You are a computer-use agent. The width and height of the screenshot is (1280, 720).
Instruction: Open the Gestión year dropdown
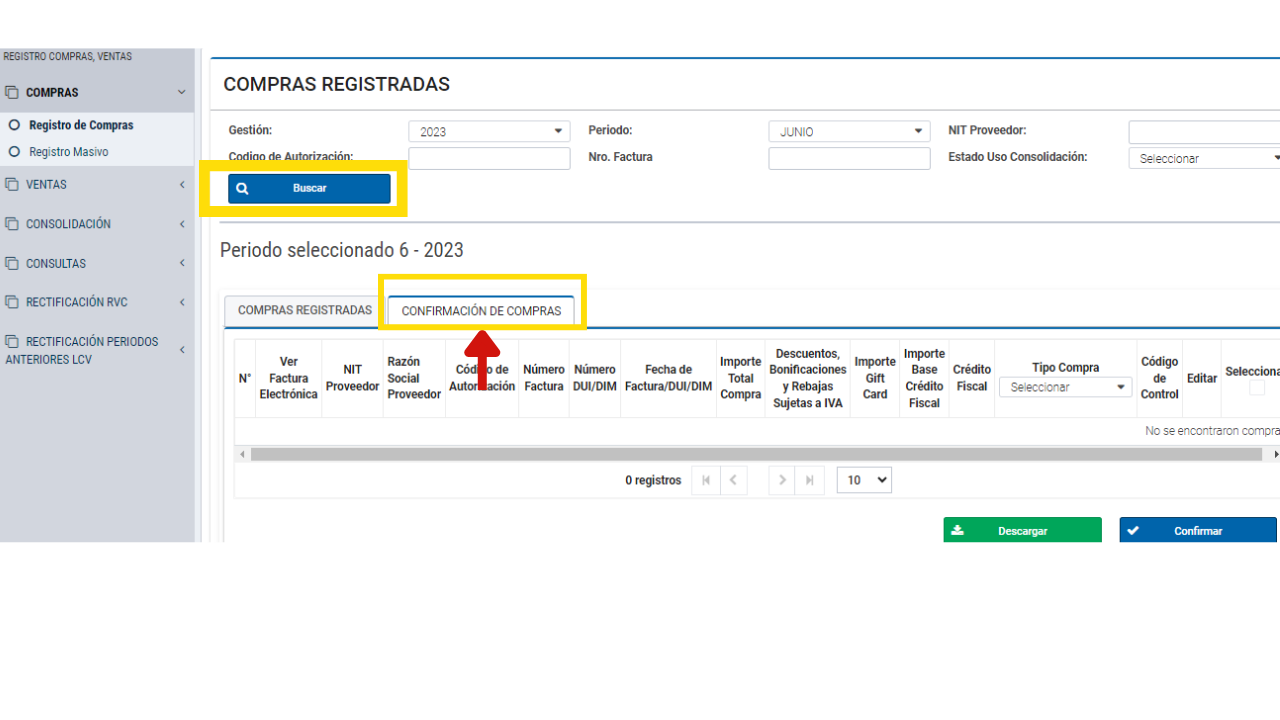click(488, 131)
